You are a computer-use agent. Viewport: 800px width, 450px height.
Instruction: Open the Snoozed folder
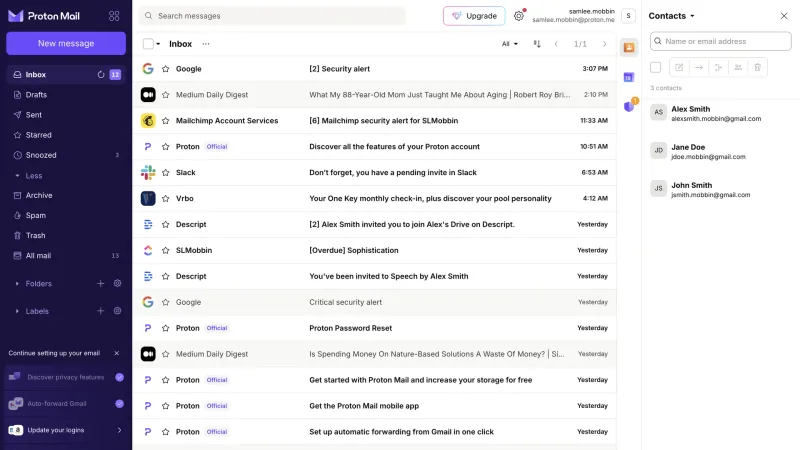66,155
